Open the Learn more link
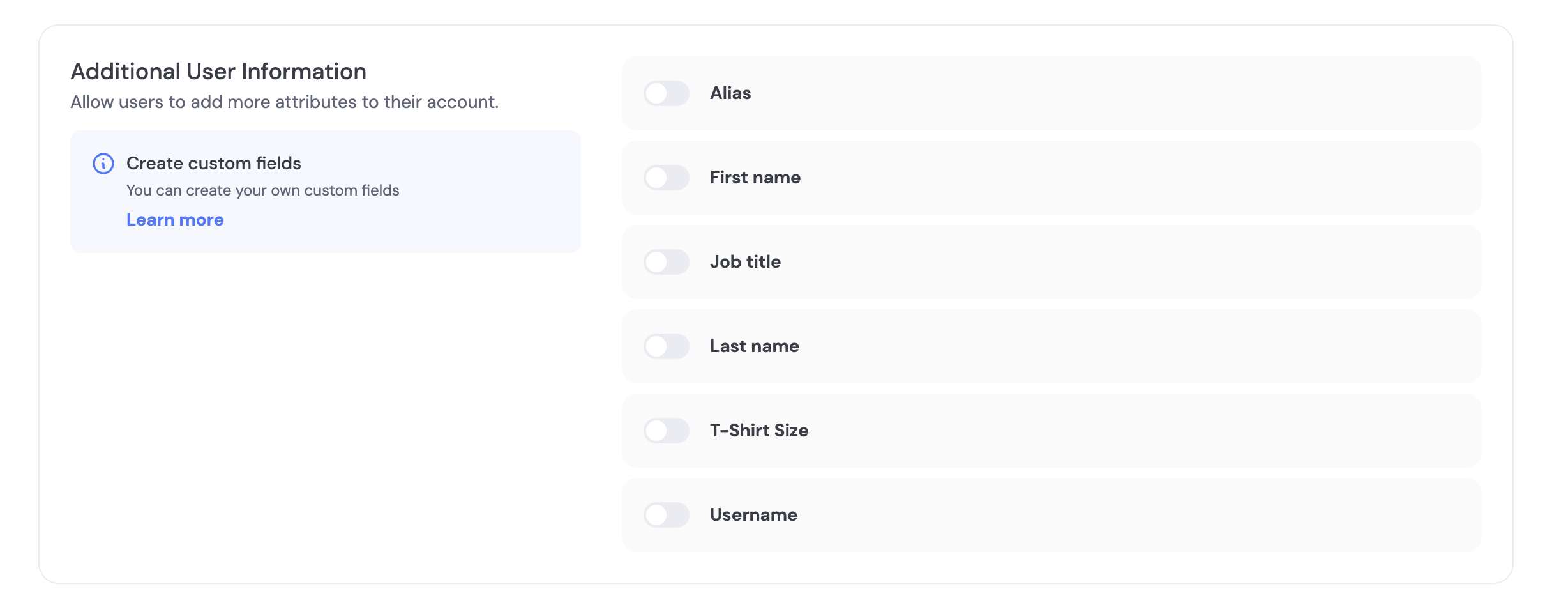 point(175,220)
